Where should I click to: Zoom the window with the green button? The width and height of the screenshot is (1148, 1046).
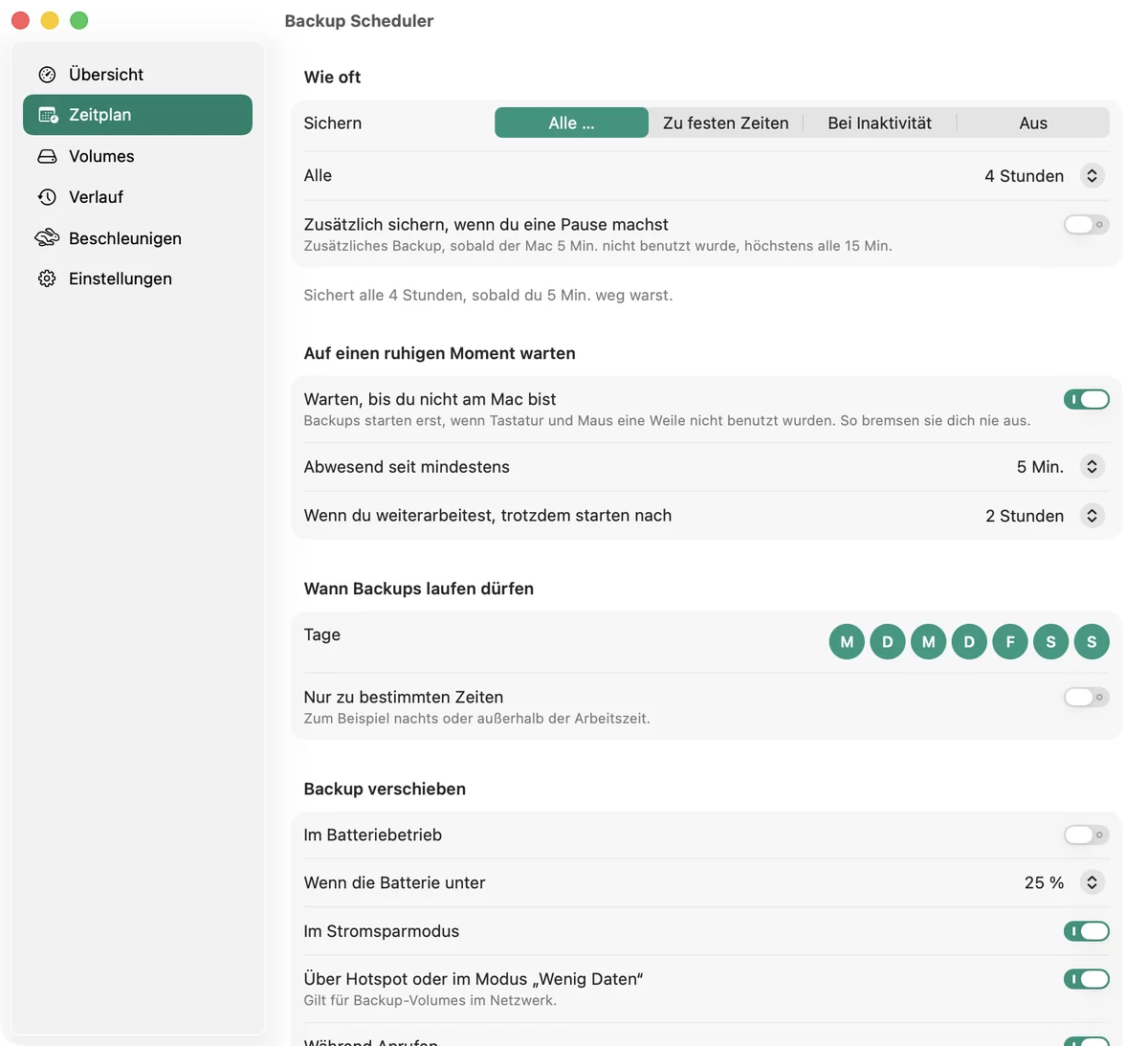[79, 21]
